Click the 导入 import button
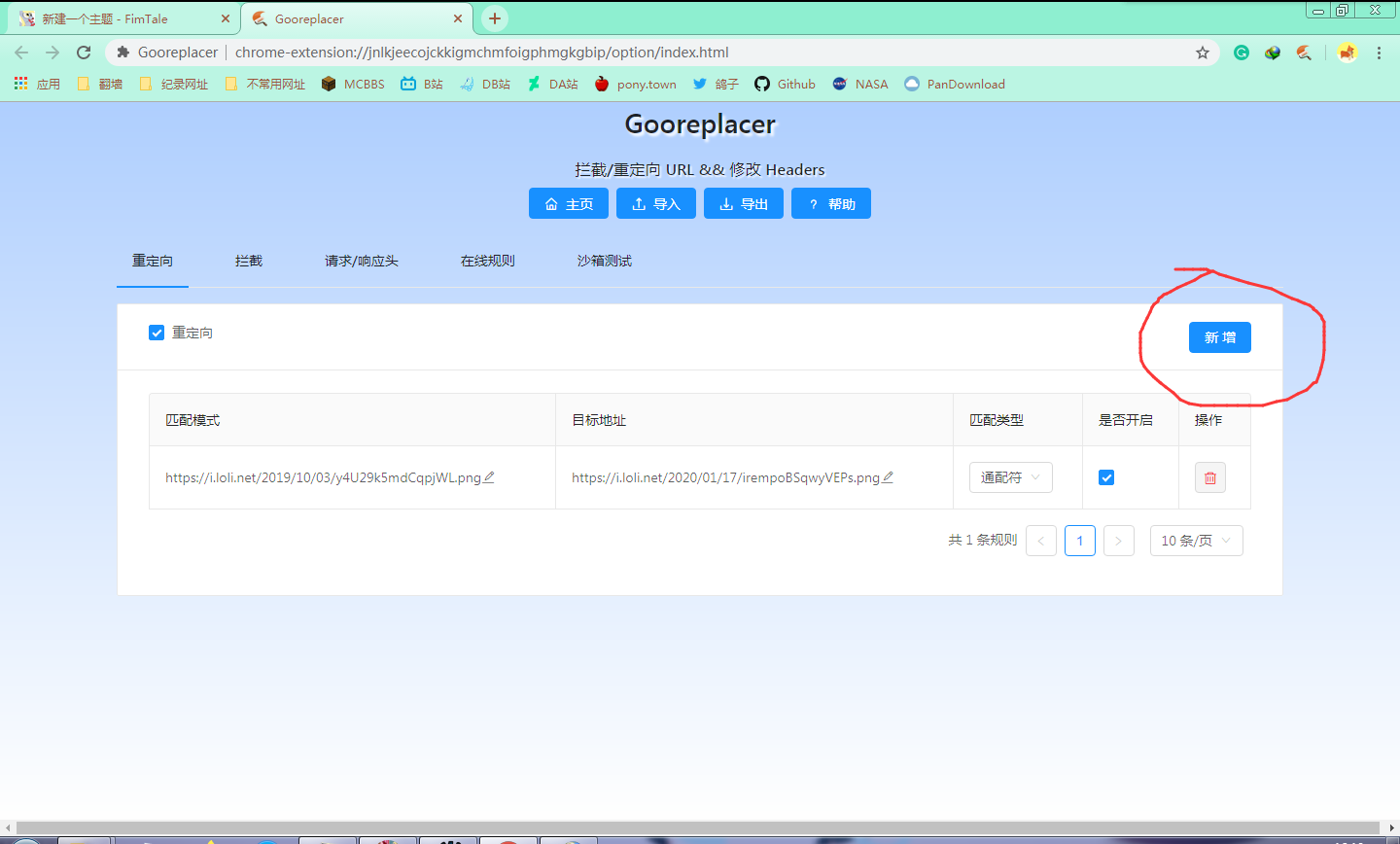Viewport: 1400px width, 844px height. tap(656, 204)
